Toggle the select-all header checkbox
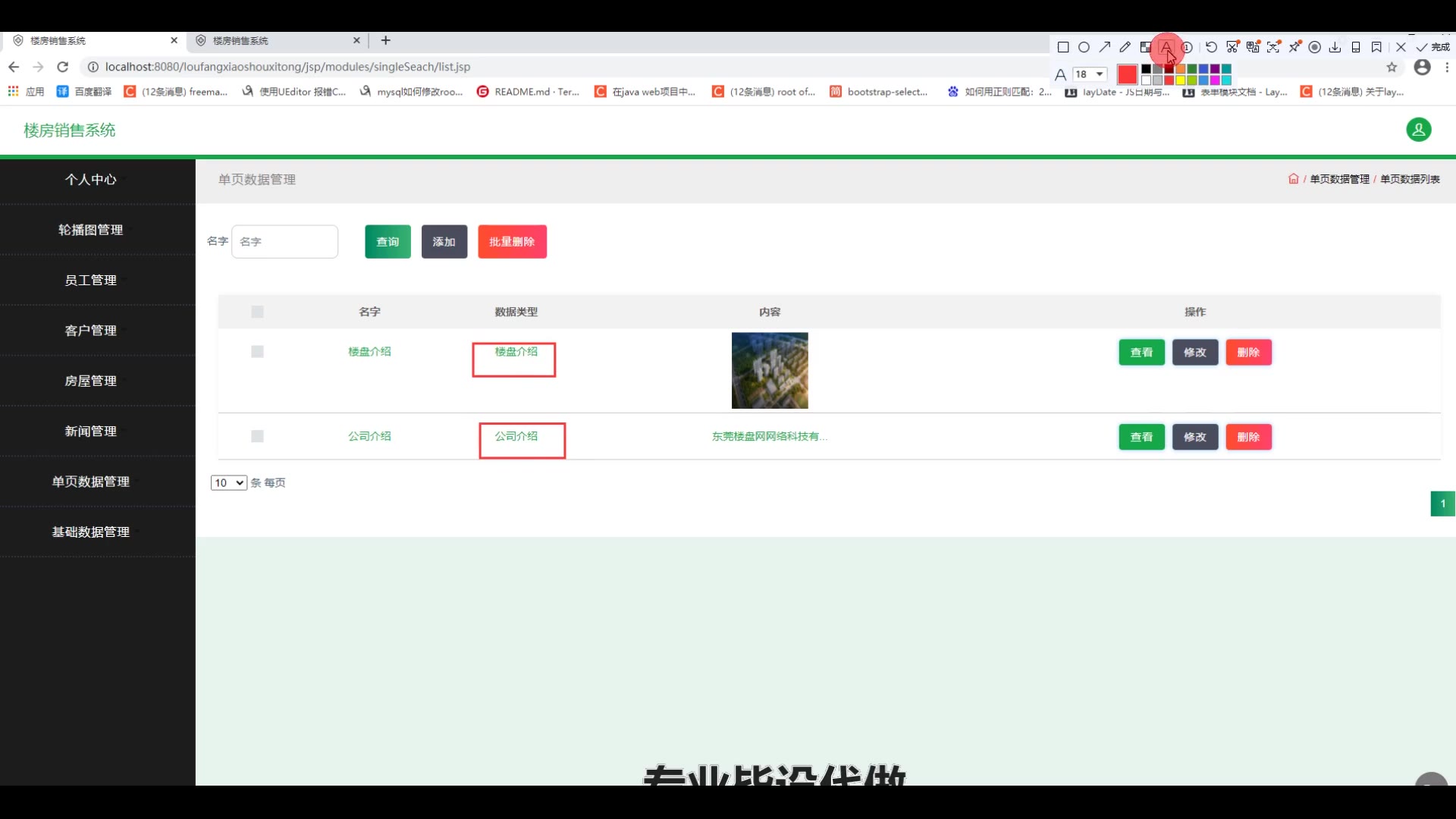 tap(257, 312)
